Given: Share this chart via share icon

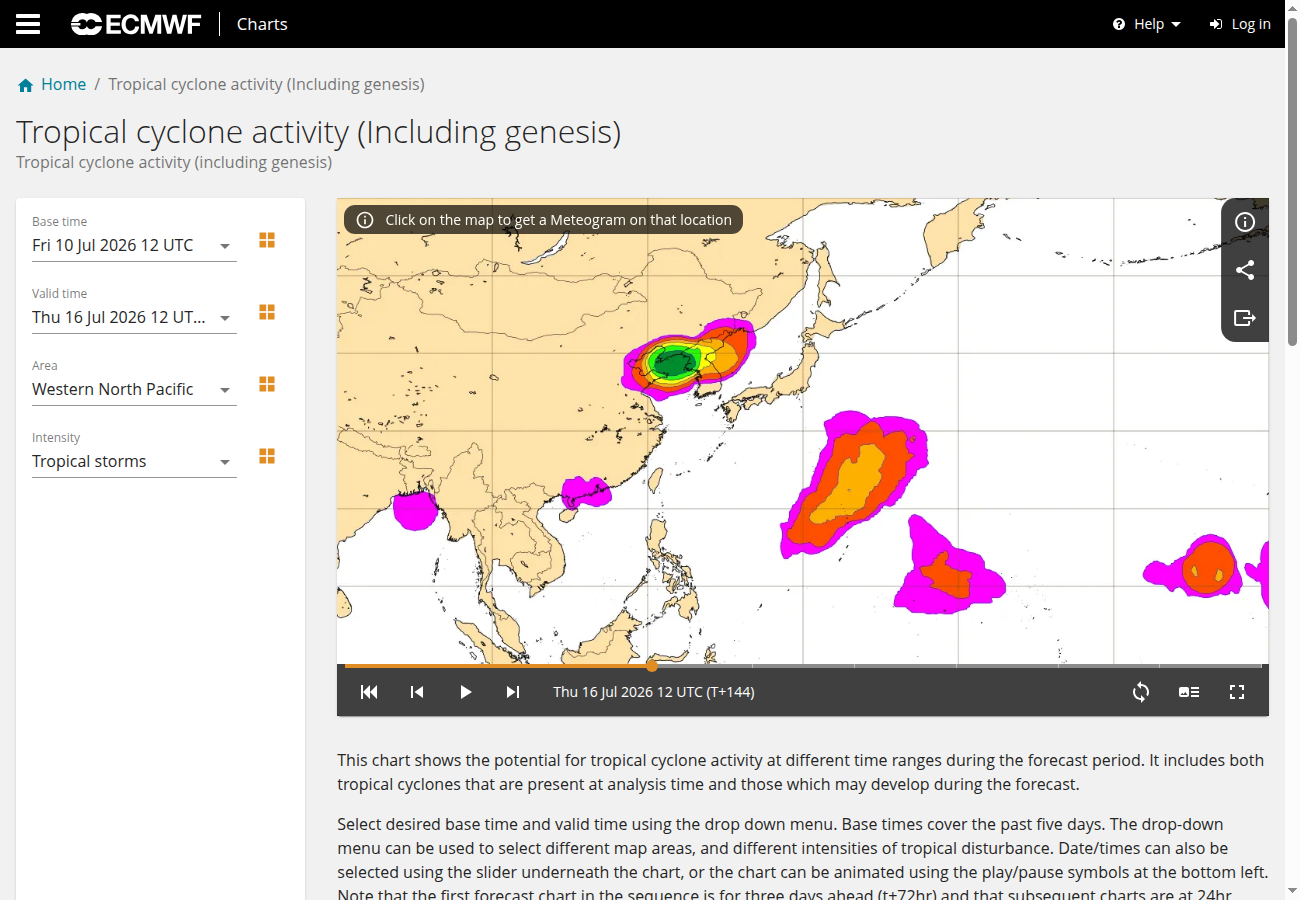Looking at the screenshot, I should tap(1245, 270).
